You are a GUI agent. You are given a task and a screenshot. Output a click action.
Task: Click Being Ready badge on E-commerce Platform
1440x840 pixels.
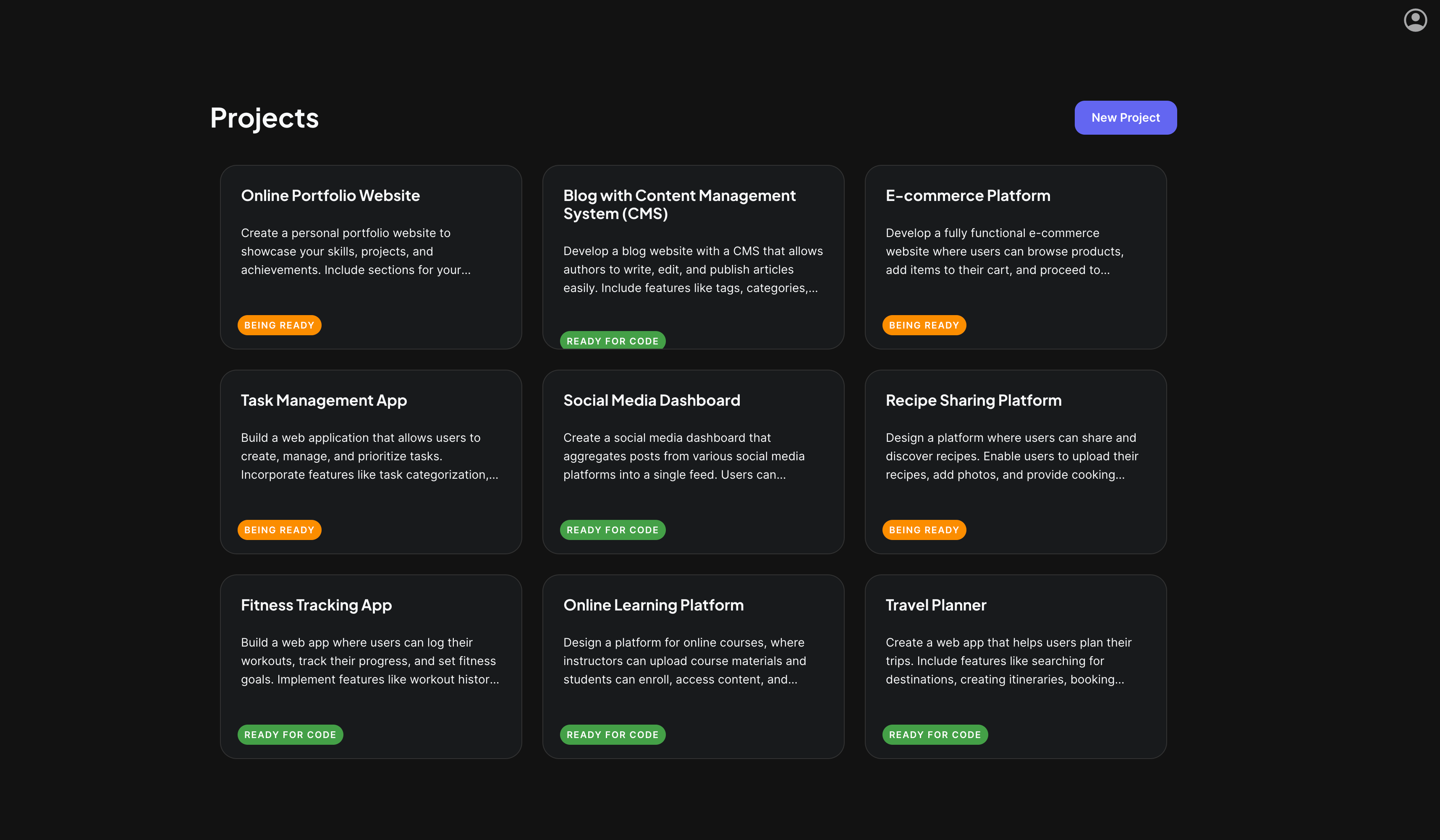(x=924, y=326)
